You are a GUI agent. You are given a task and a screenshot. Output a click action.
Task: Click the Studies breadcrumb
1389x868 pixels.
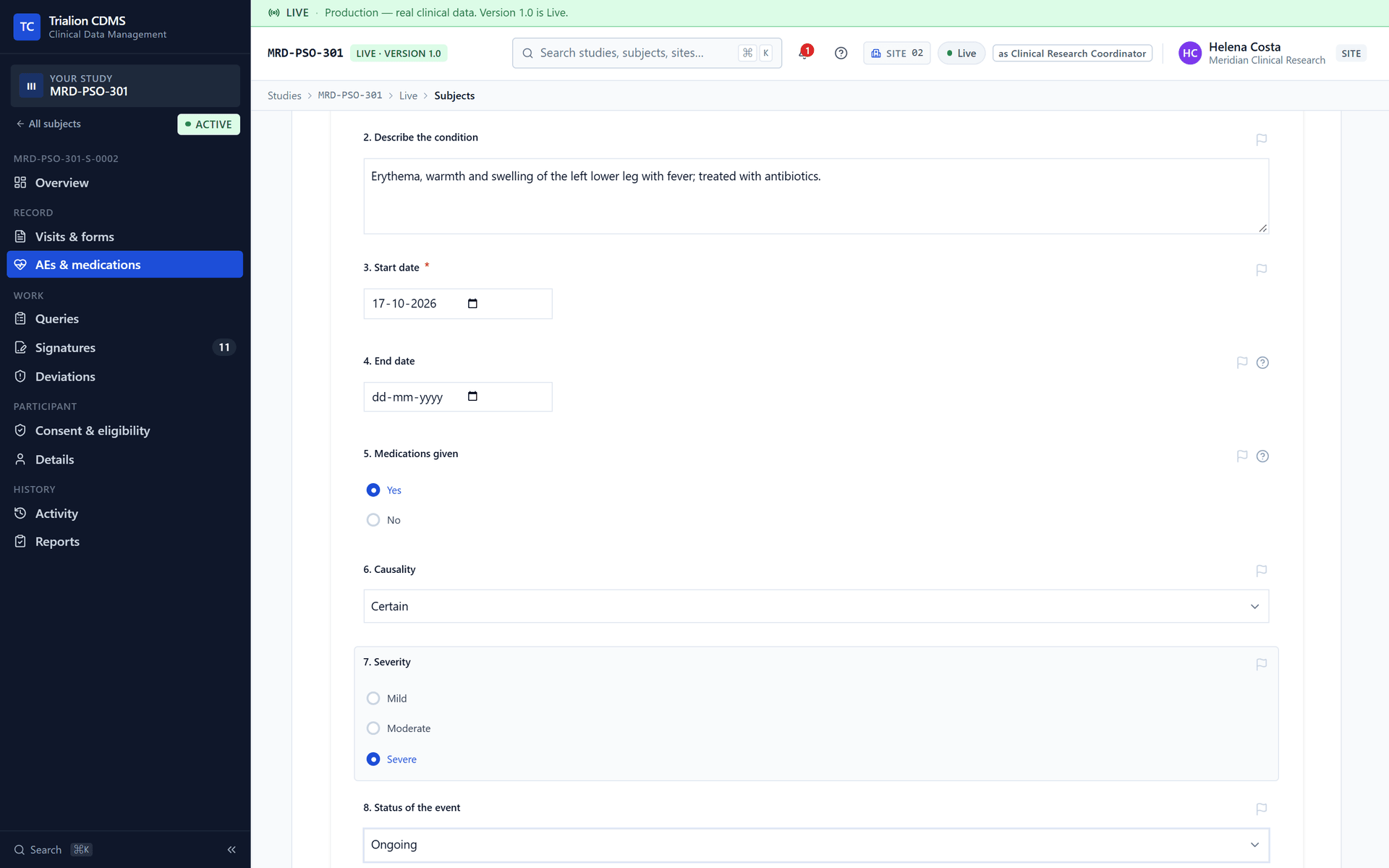pos(284,95)
